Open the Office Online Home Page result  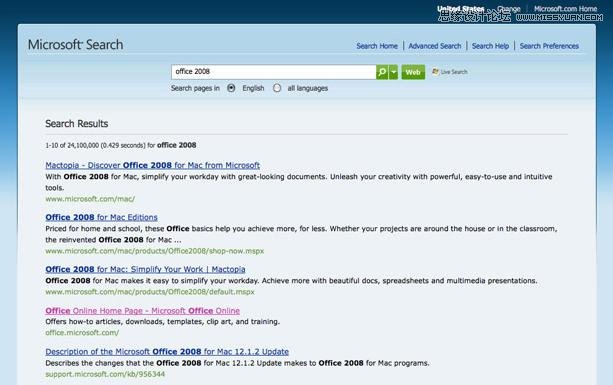[142, 311]
